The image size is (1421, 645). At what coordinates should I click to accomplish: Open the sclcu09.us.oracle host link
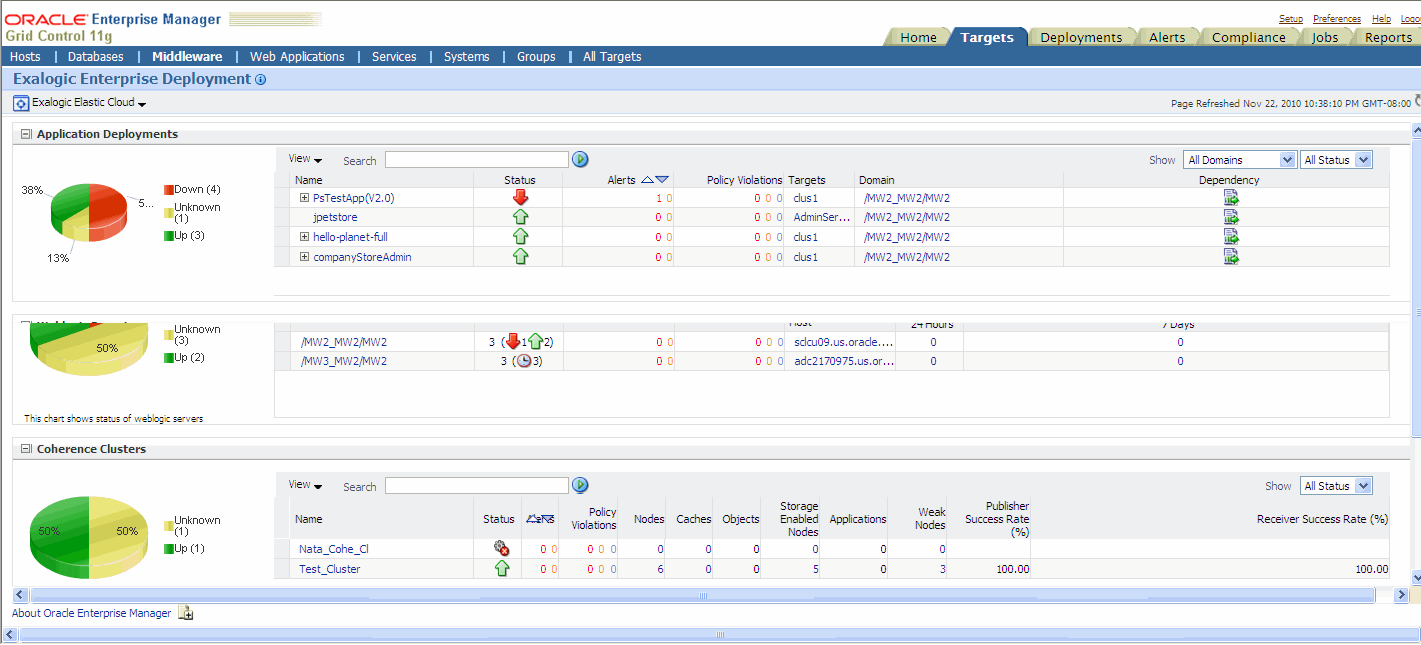pyautogui.click(x=844, y=342)
